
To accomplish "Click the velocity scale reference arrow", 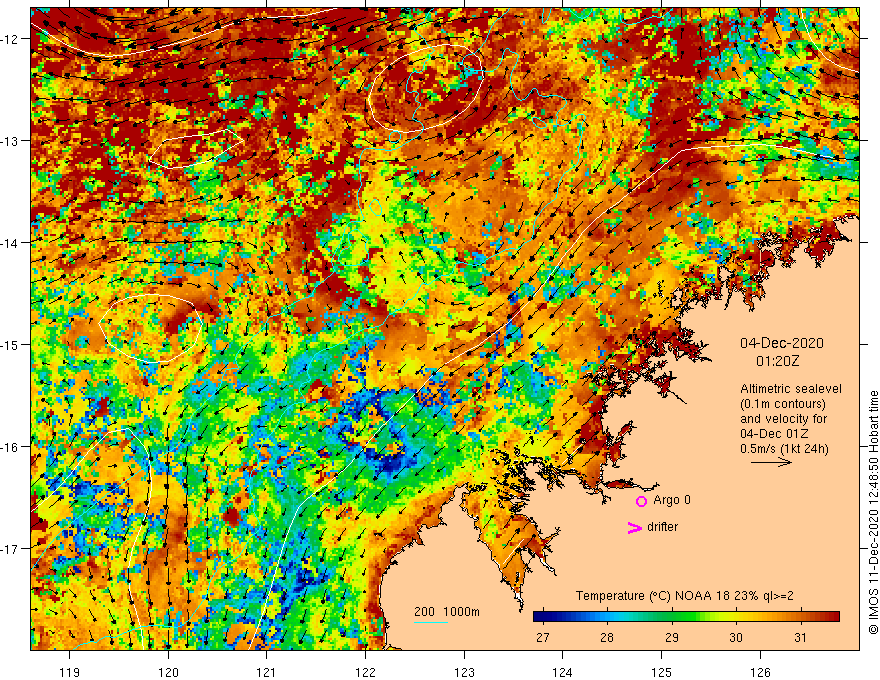I will coord(771,462).
